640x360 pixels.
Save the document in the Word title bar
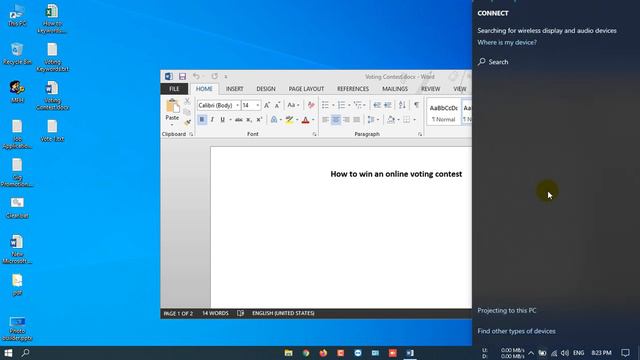[x=182, y=76]
